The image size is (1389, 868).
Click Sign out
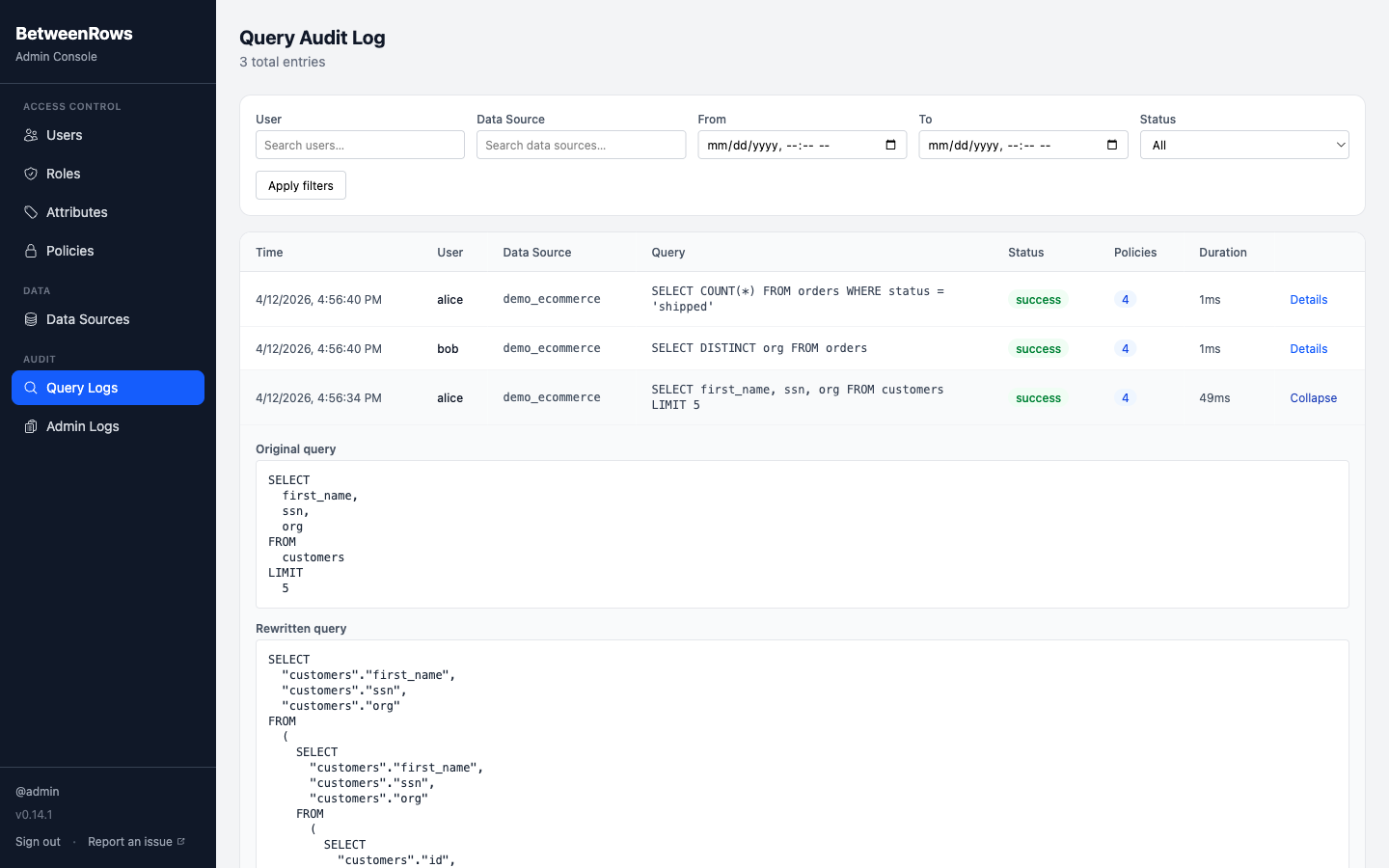pos(38,841)
